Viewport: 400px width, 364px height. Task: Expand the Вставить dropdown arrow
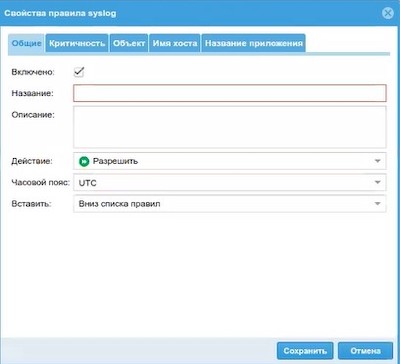tap(377, 203)
